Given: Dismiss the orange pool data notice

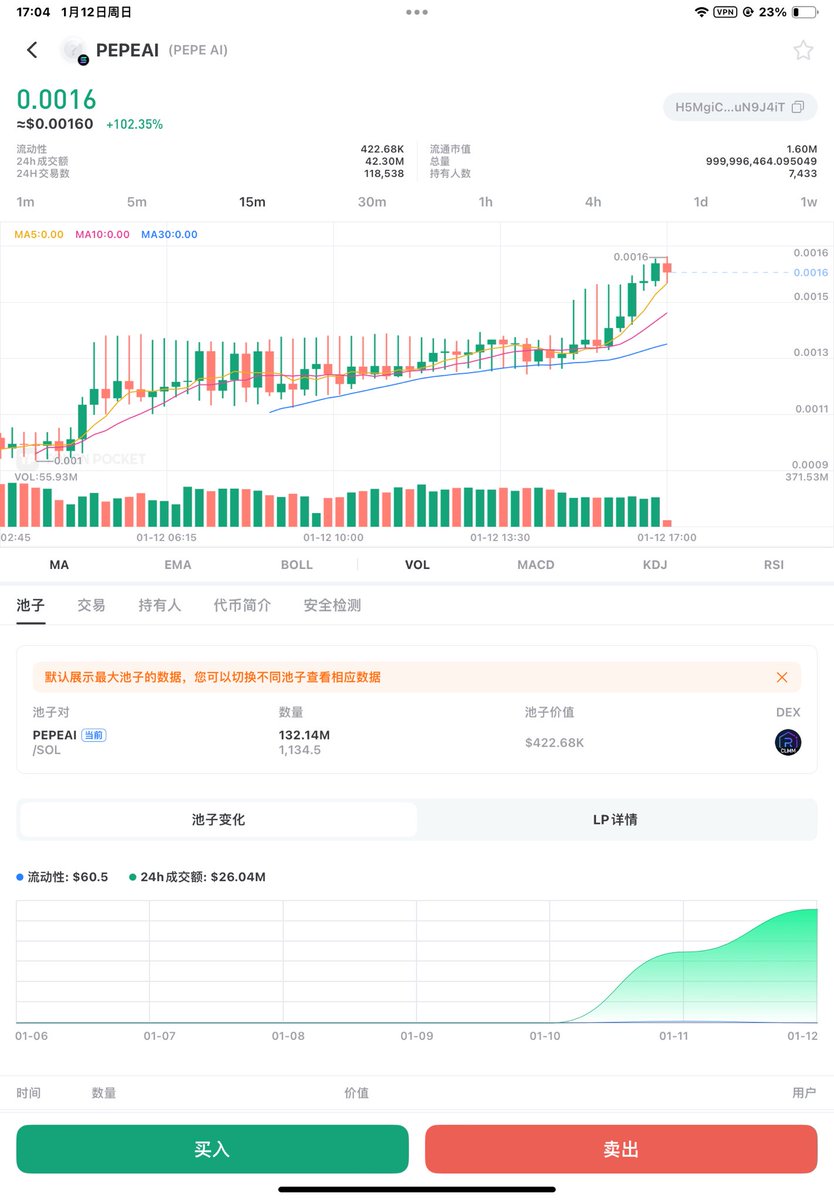Looking at the screenshot, I should pos(782,677).
